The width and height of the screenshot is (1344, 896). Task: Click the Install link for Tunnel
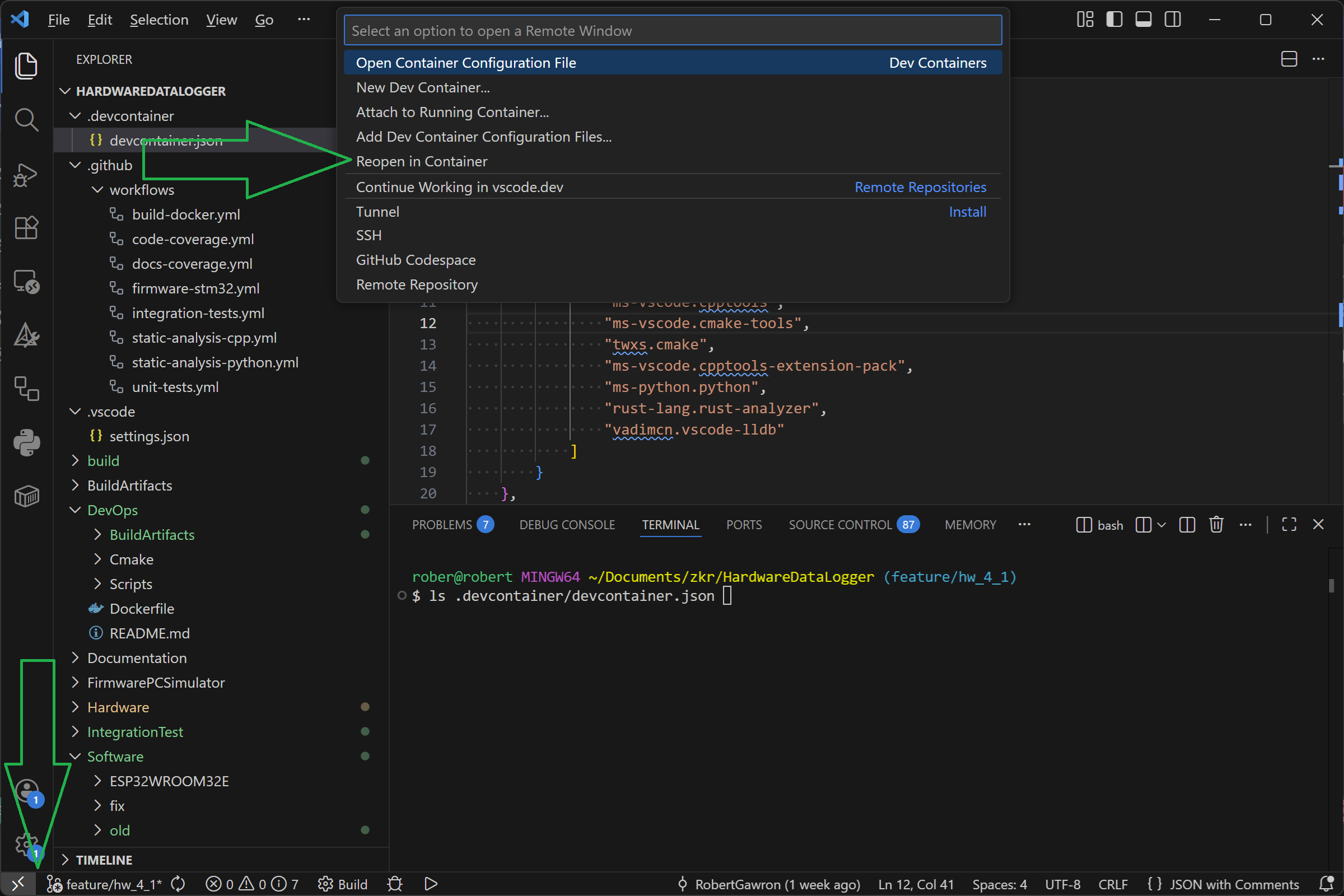(x=967, y=212)
